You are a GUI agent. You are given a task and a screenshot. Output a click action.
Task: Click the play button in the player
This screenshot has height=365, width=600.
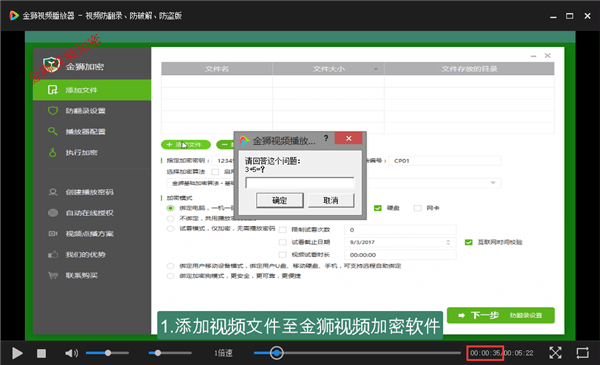click(17, 353)
